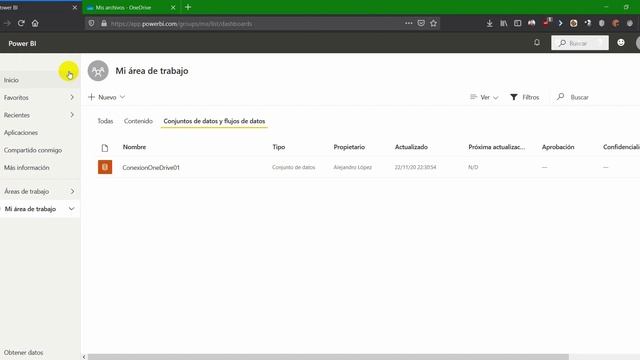Save page to Pocket icon
Viewport: 640px width, 360px height.
point(421,23)
